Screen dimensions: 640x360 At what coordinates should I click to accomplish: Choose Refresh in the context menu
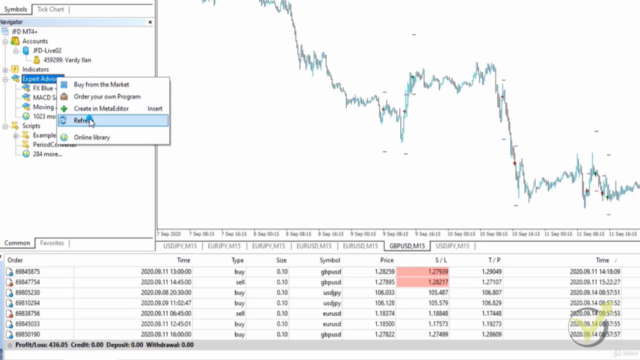point(113,120)
